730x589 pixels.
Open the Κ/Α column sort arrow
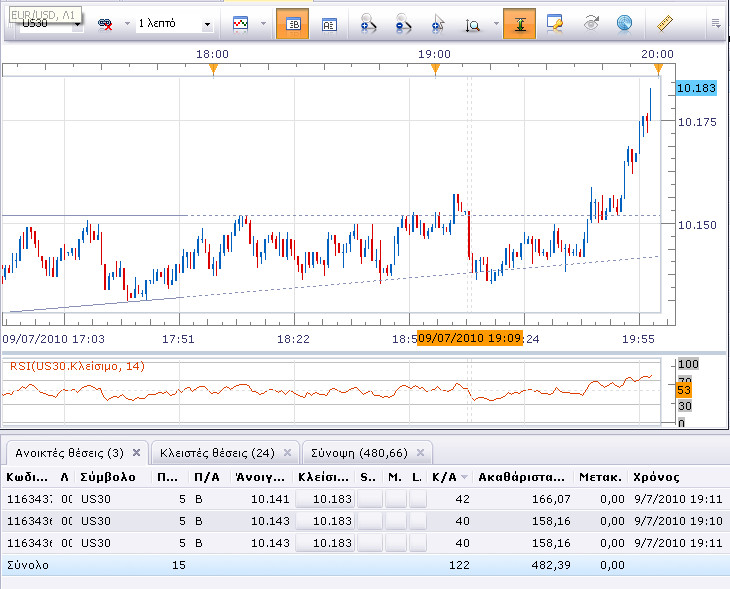[x=464, y=477]
